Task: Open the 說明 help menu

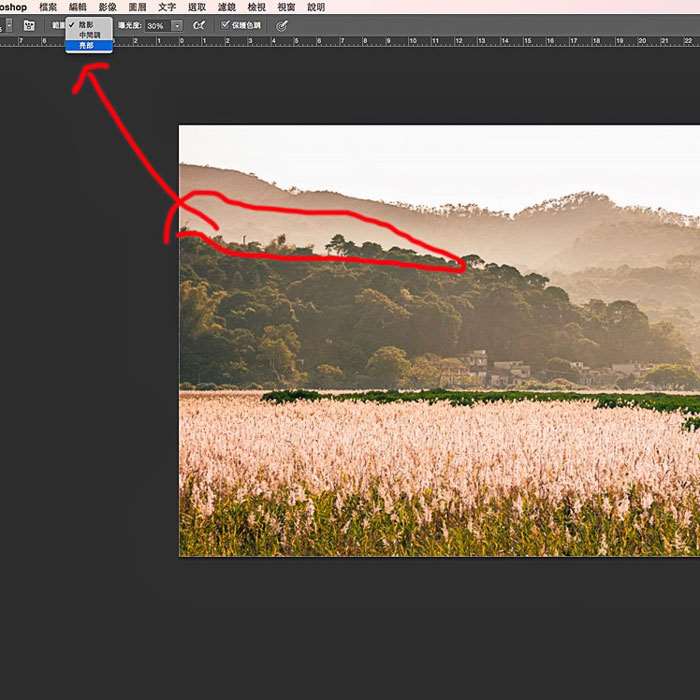Action: pyautogui.click(x=316, y=7)
